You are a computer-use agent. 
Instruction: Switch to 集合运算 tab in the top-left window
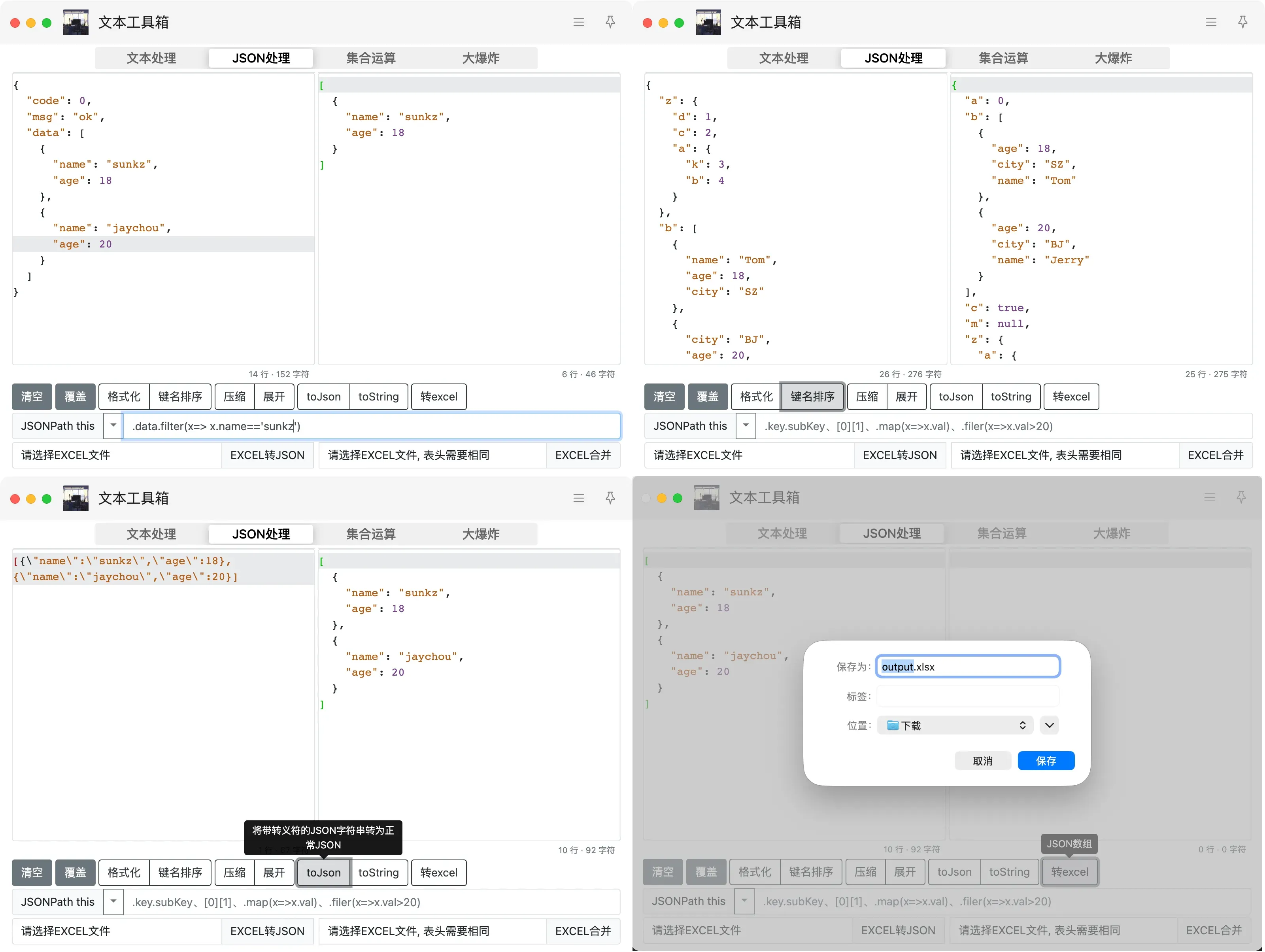(370, 58)
